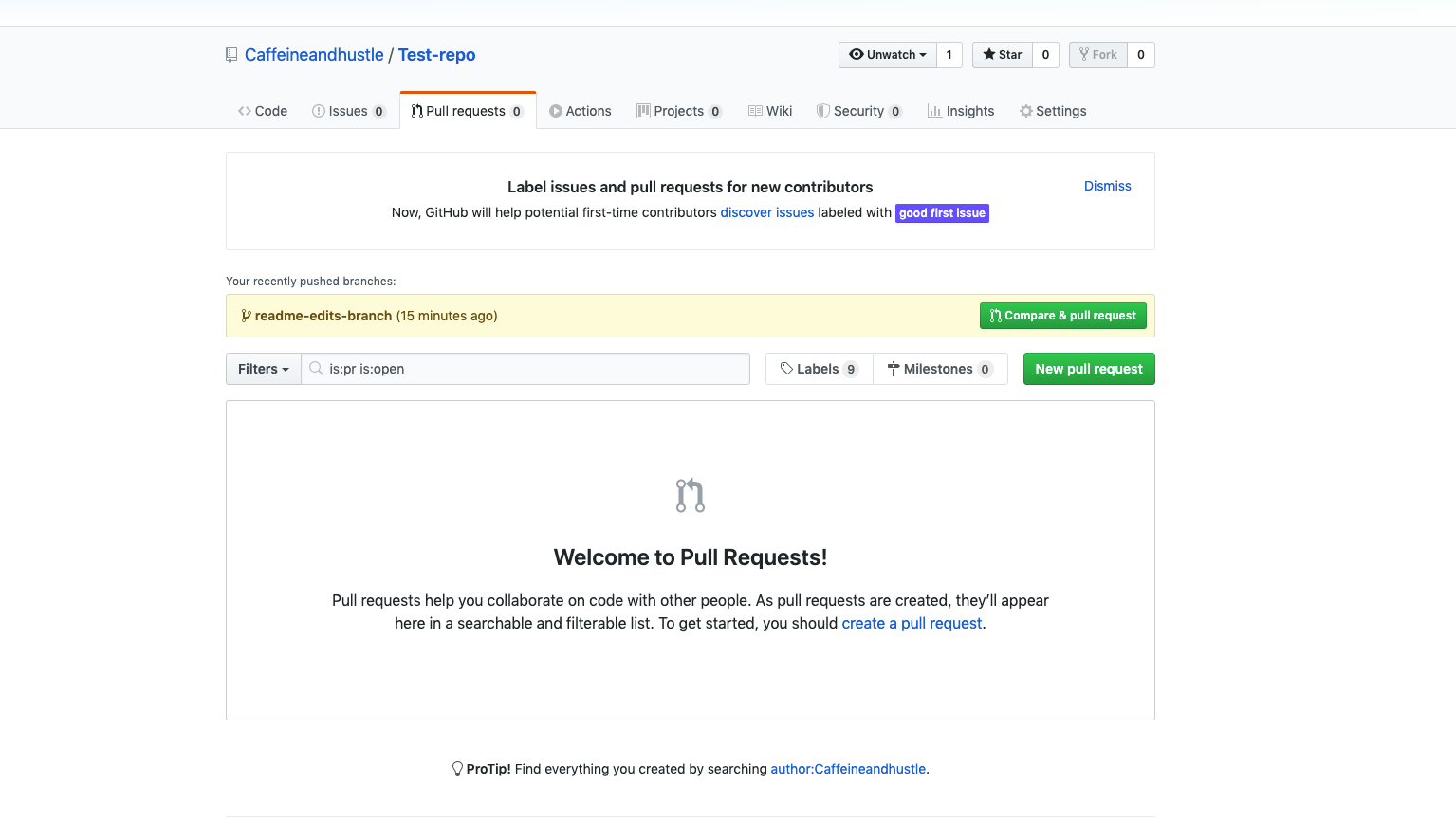Image resolution: width=1456 pixels, height=820 pixels.
Task: Click the Welcome to Pull Requests! heading
Action: 691,557
